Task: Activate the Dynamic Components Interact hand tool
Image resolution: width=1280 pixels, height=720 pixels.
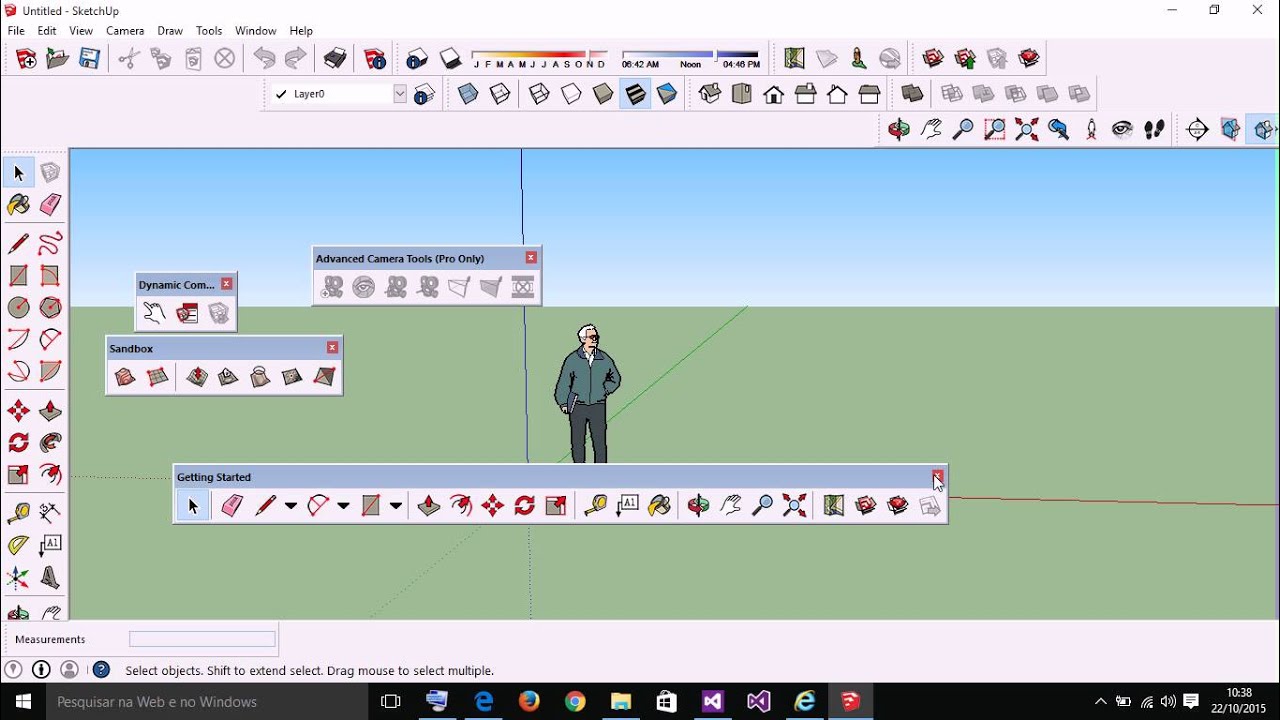Action: click(154, 313)
